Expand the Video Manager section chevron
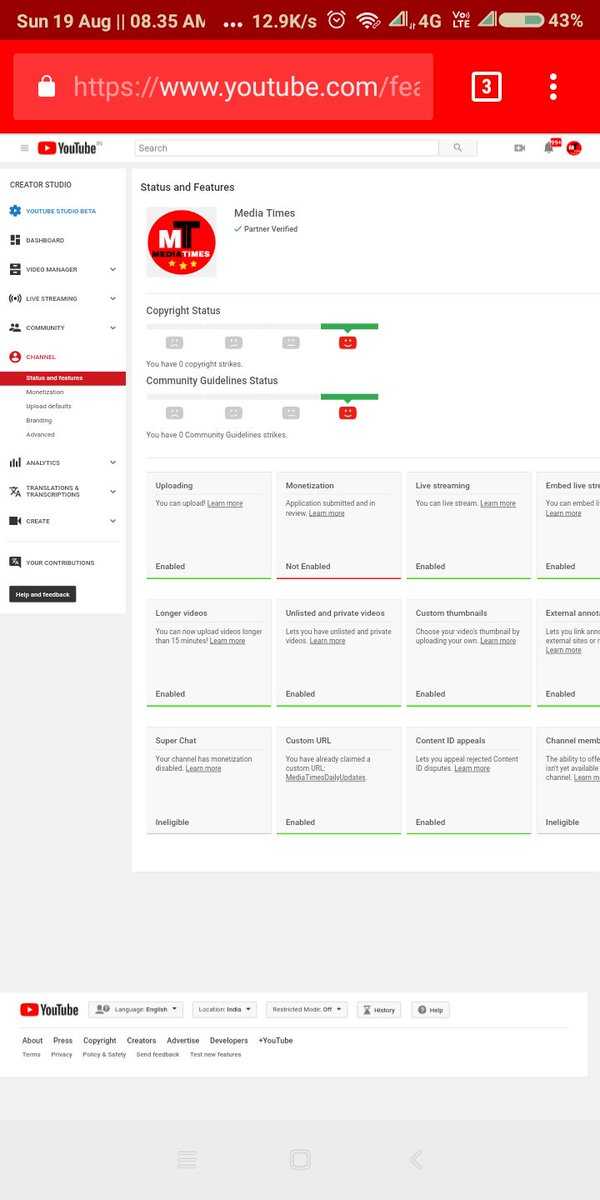The image size is (600, 1200). pyautogui.click(x=113, y=269)
